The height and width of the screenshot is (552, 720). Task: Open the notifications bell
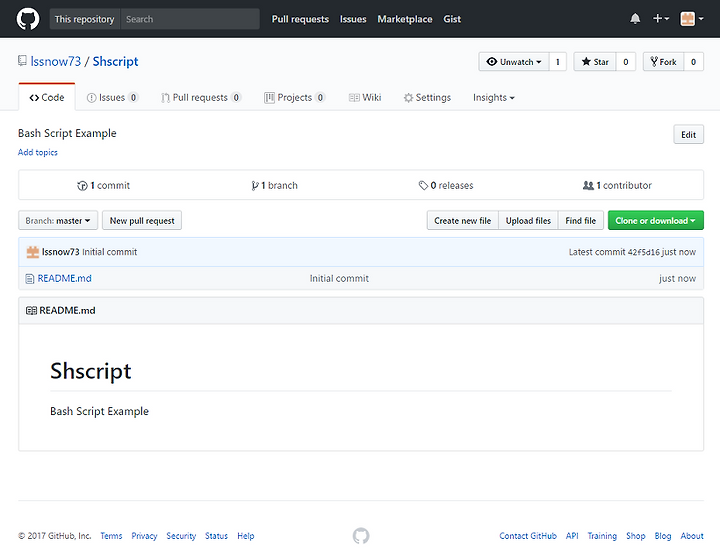[x=635, y=19]
